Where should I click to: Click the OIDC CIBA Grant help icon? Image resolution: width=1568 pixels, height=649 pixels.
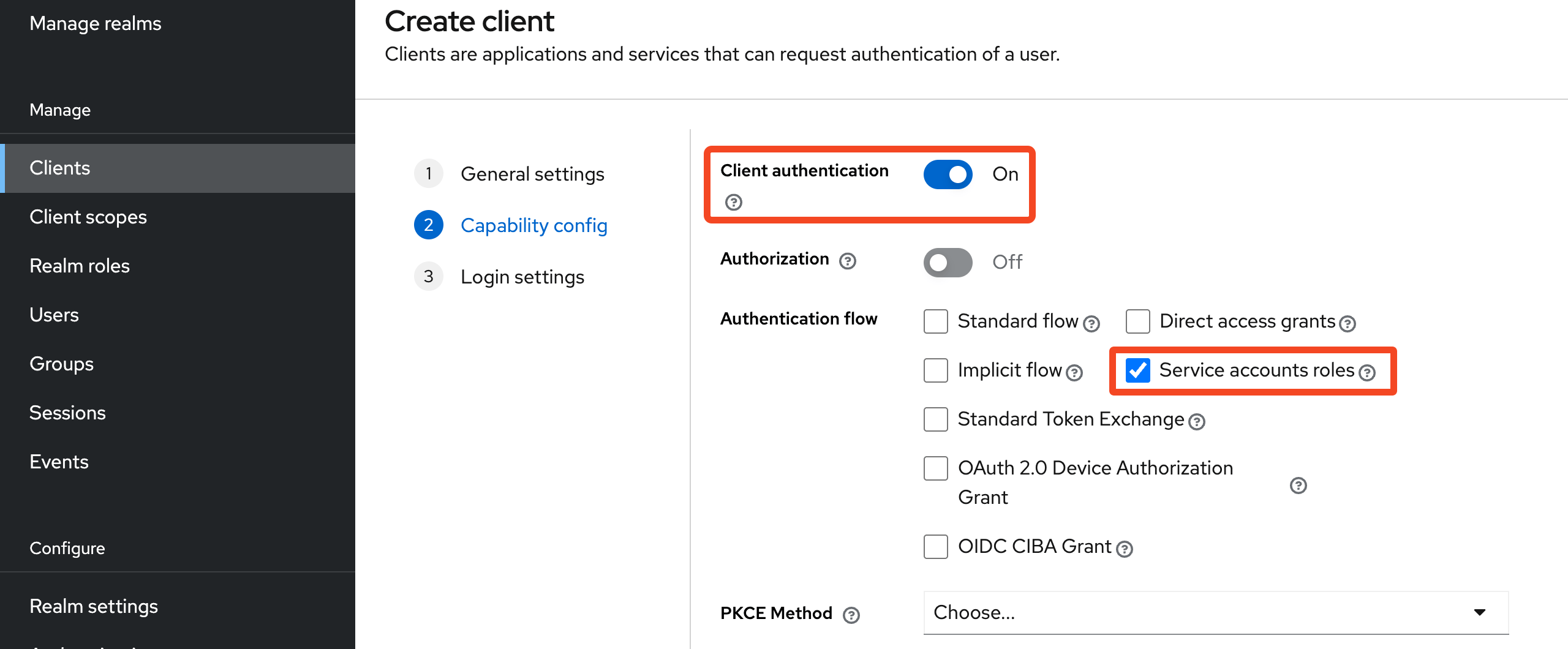pos(1124,549)
